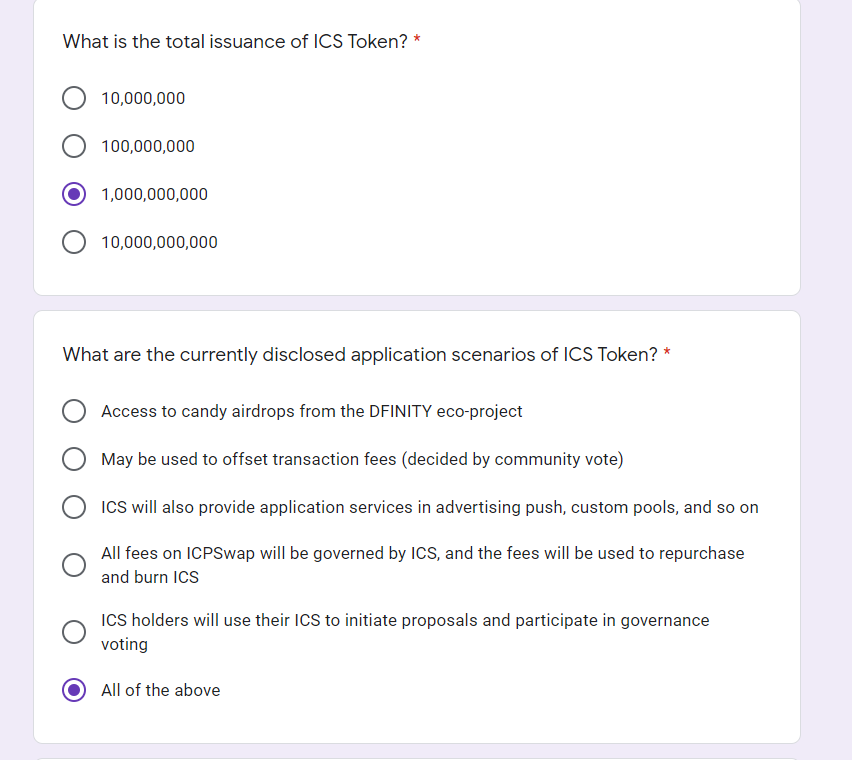Choose the 100,000,000 radio option

(74, 146)
